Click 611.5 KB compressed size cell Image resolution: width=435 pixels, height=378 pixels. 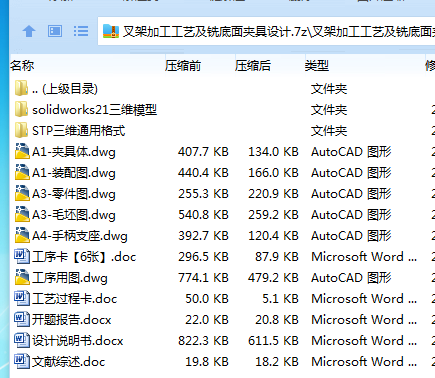point(273,341)
